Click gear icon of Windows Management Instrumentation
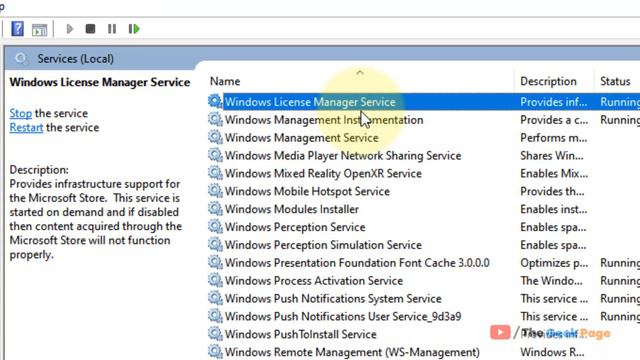 click(215, 119)
